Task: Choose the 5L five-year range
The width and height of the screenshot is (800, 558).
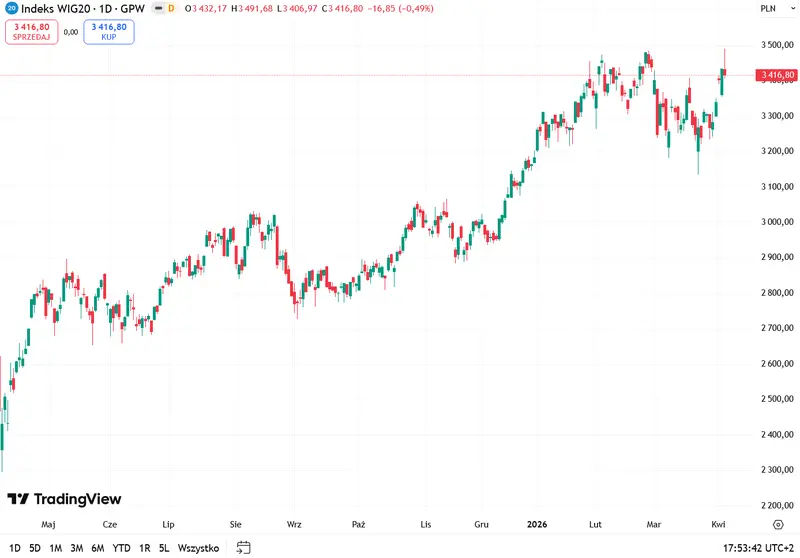Action: 164,548
